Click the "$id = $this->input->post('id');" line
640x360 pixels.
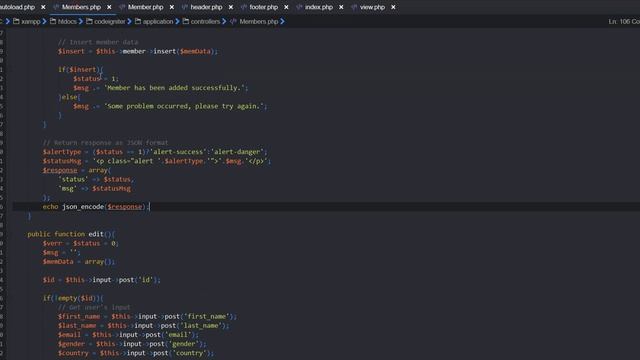pos(102,280)
